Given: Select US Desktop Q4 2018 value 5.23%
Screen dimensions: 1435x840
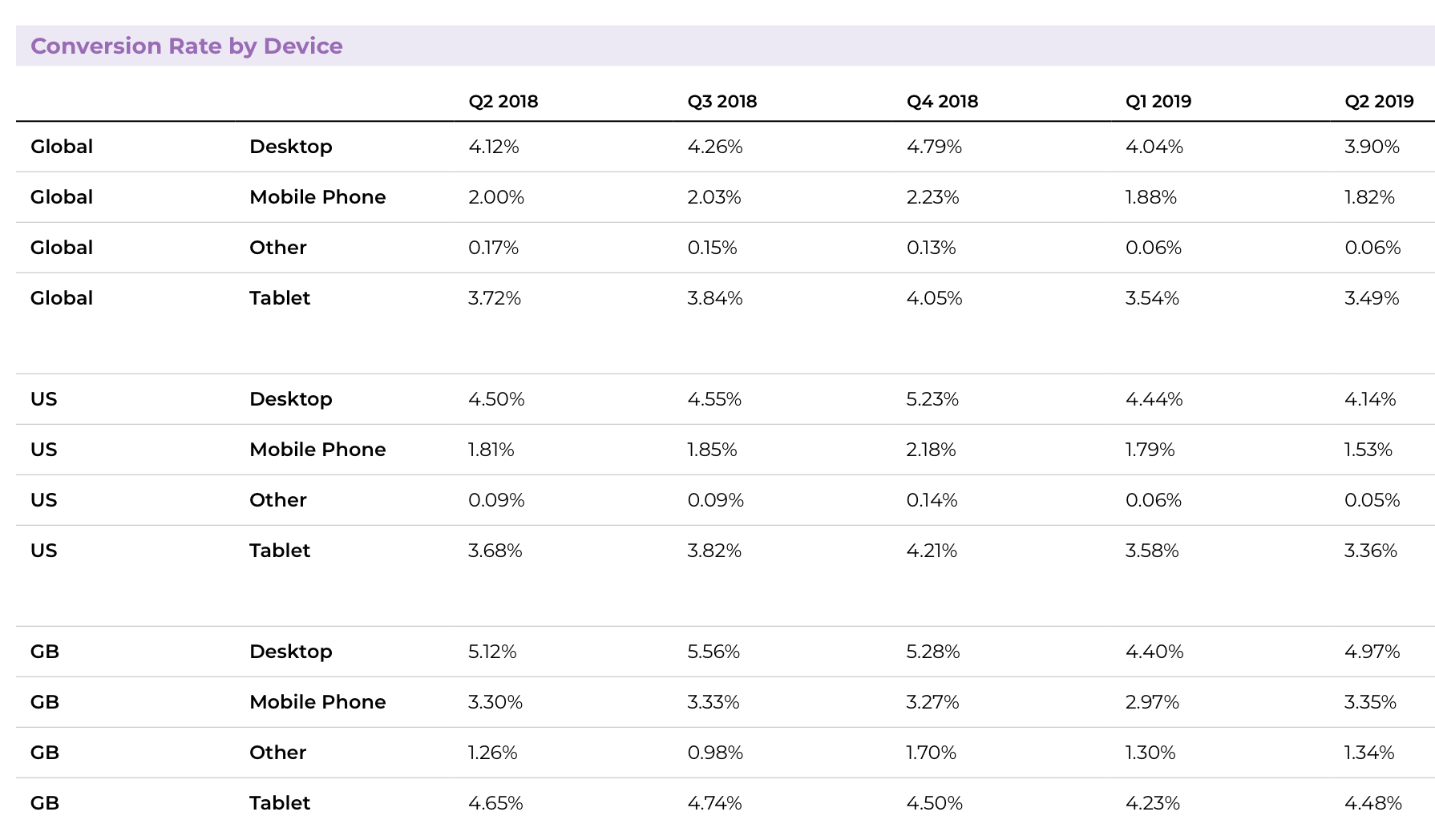Looking at the screenshot, I should click(x=932, y=399).
